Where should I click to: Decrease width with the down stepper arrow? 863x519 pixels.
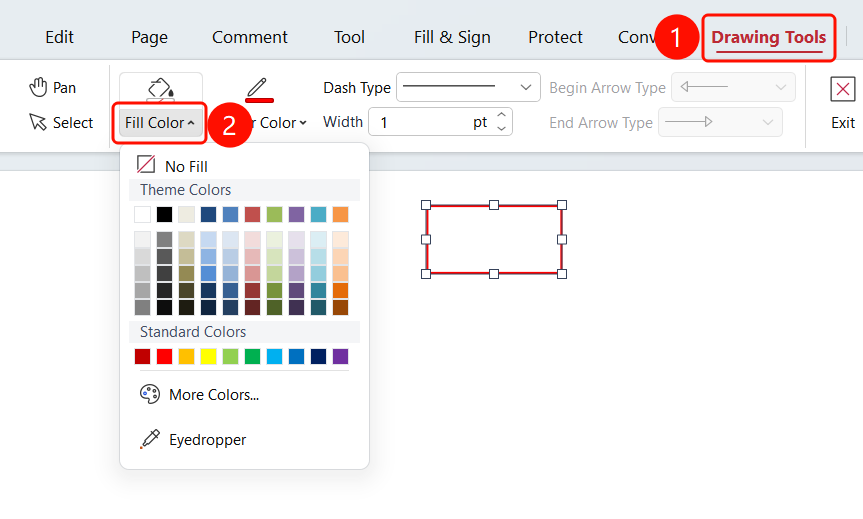pyautogui.click(x=501, y=128)
